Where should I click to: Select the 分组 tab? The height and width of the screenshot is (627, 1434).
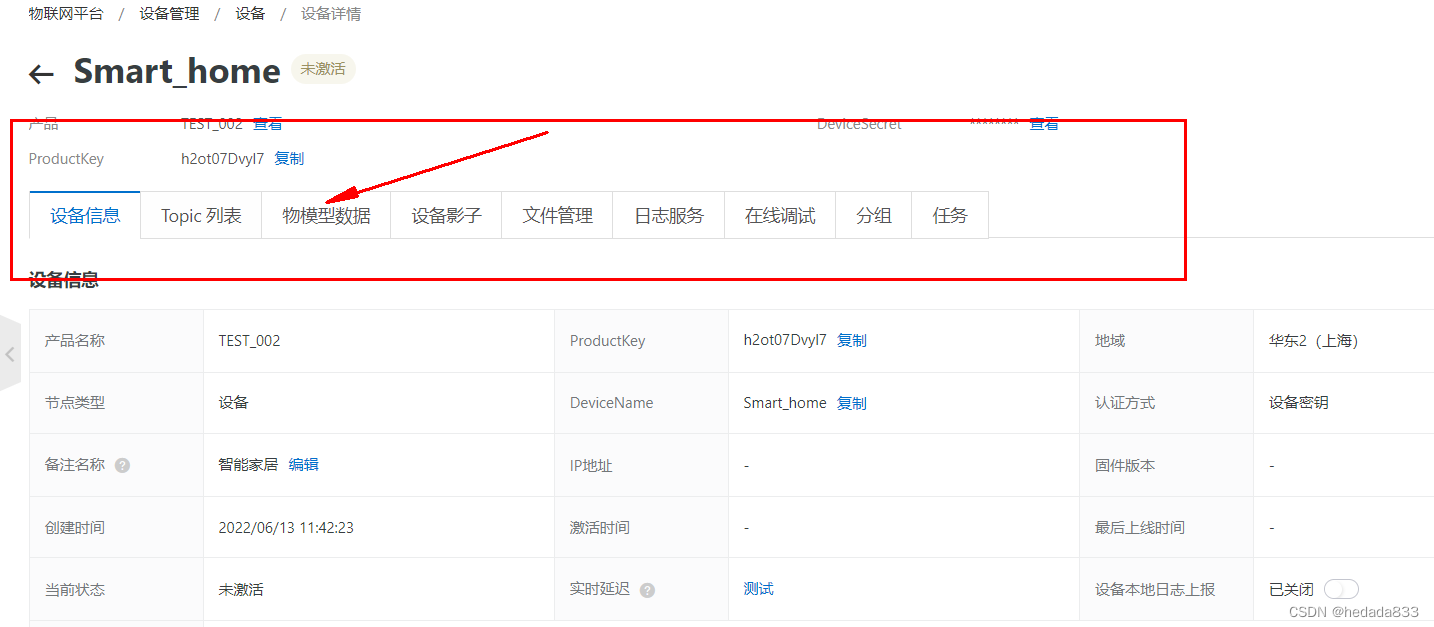pos(873,215)
